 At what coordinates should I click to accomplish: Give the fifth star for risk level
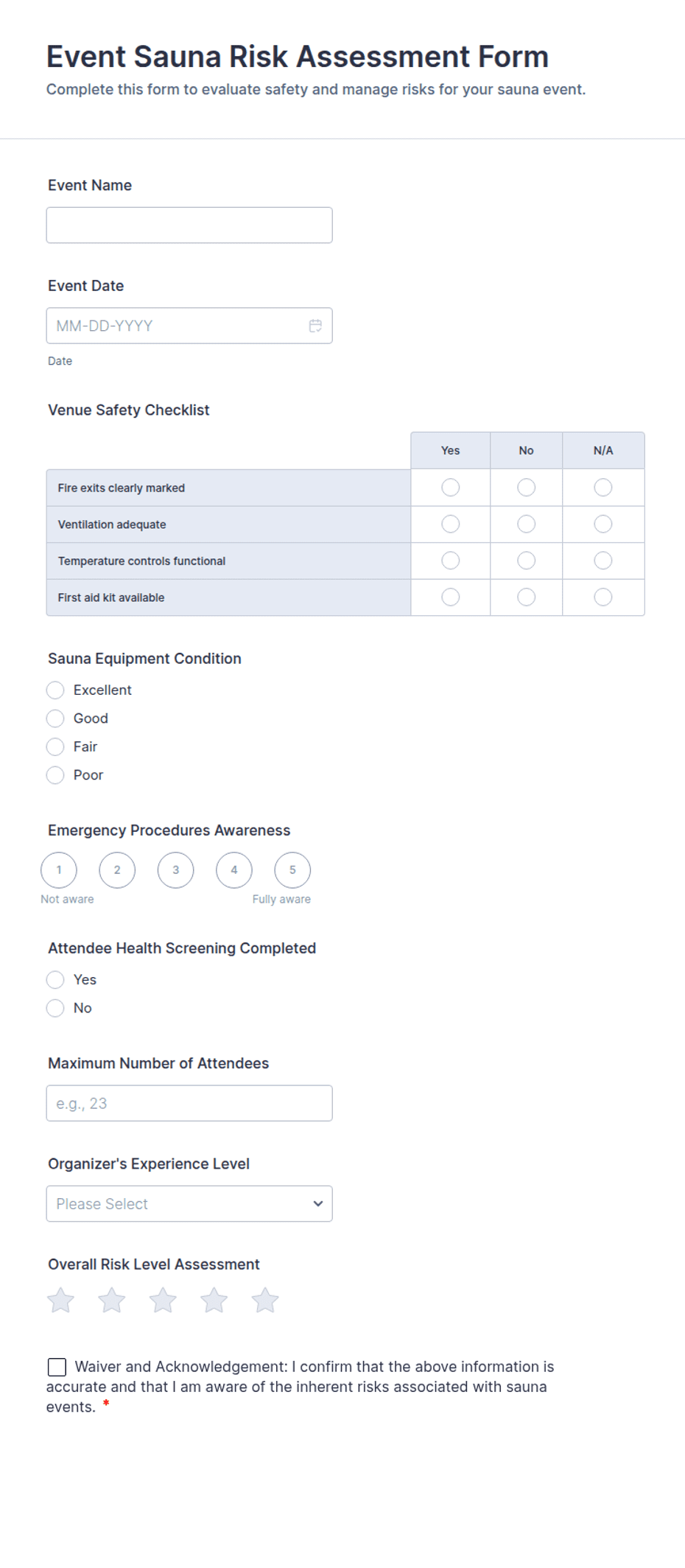point(265,1301)
